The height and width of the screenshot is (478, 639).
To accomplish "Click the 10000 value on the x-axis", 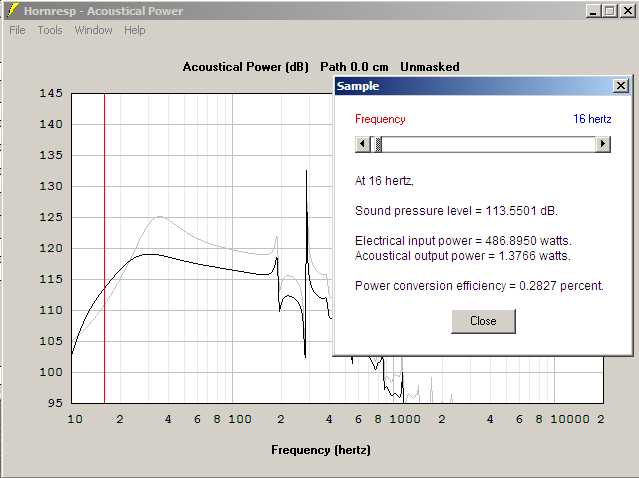I will click(570, 419).
